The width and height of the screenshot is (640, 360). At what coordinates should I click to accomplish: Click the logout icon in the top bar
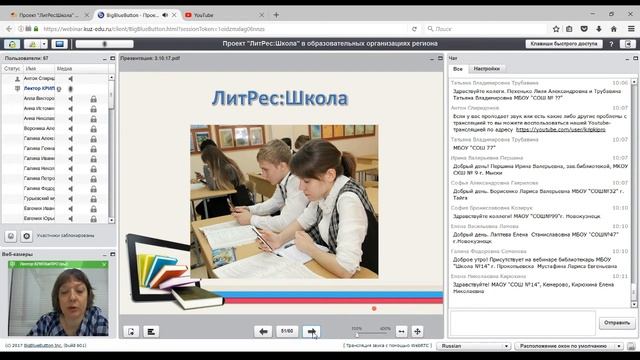pyautogui.click(x=627, y=44)
